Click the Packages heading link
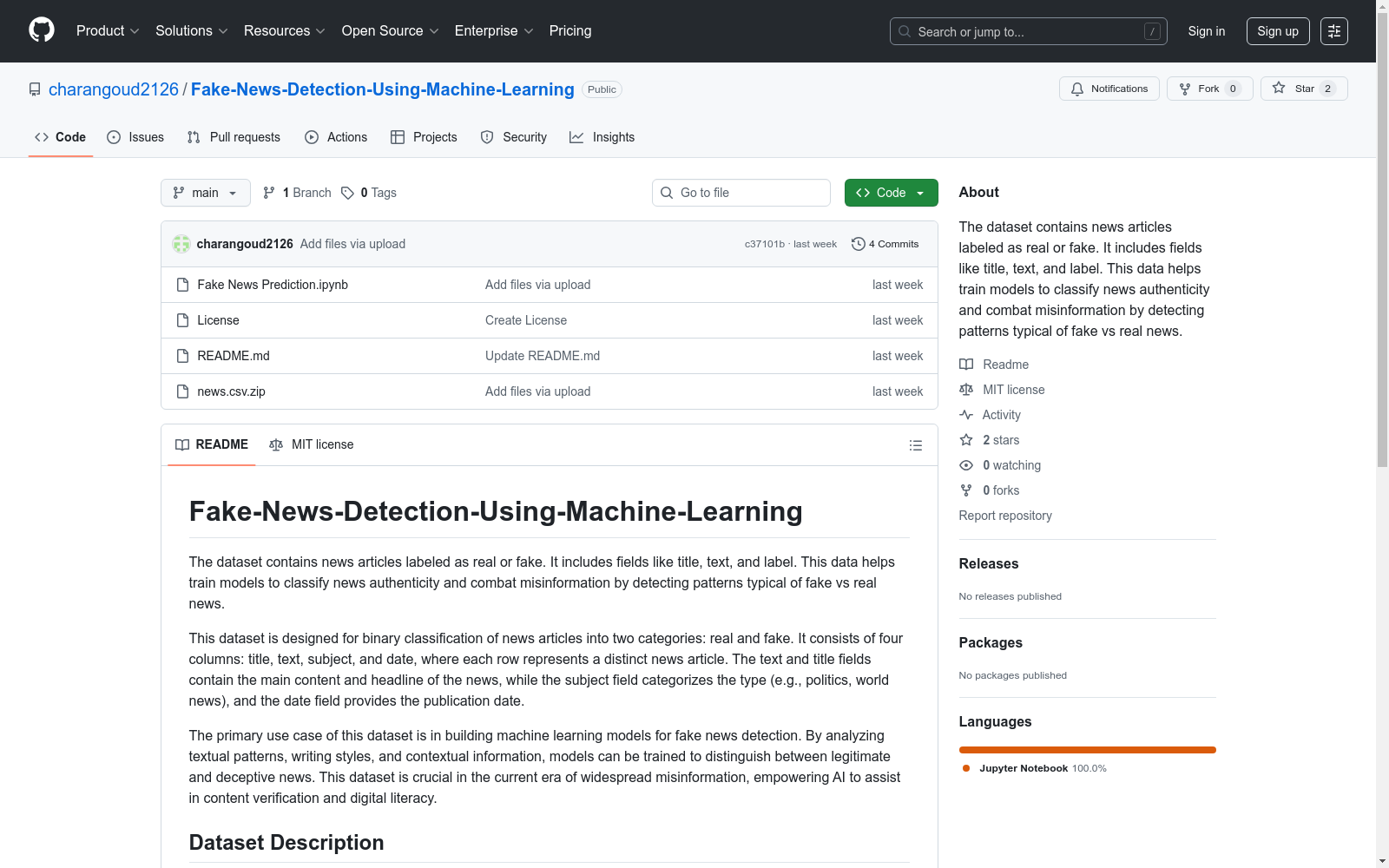Screen dimensions: 1389x868 coord(991,642)
